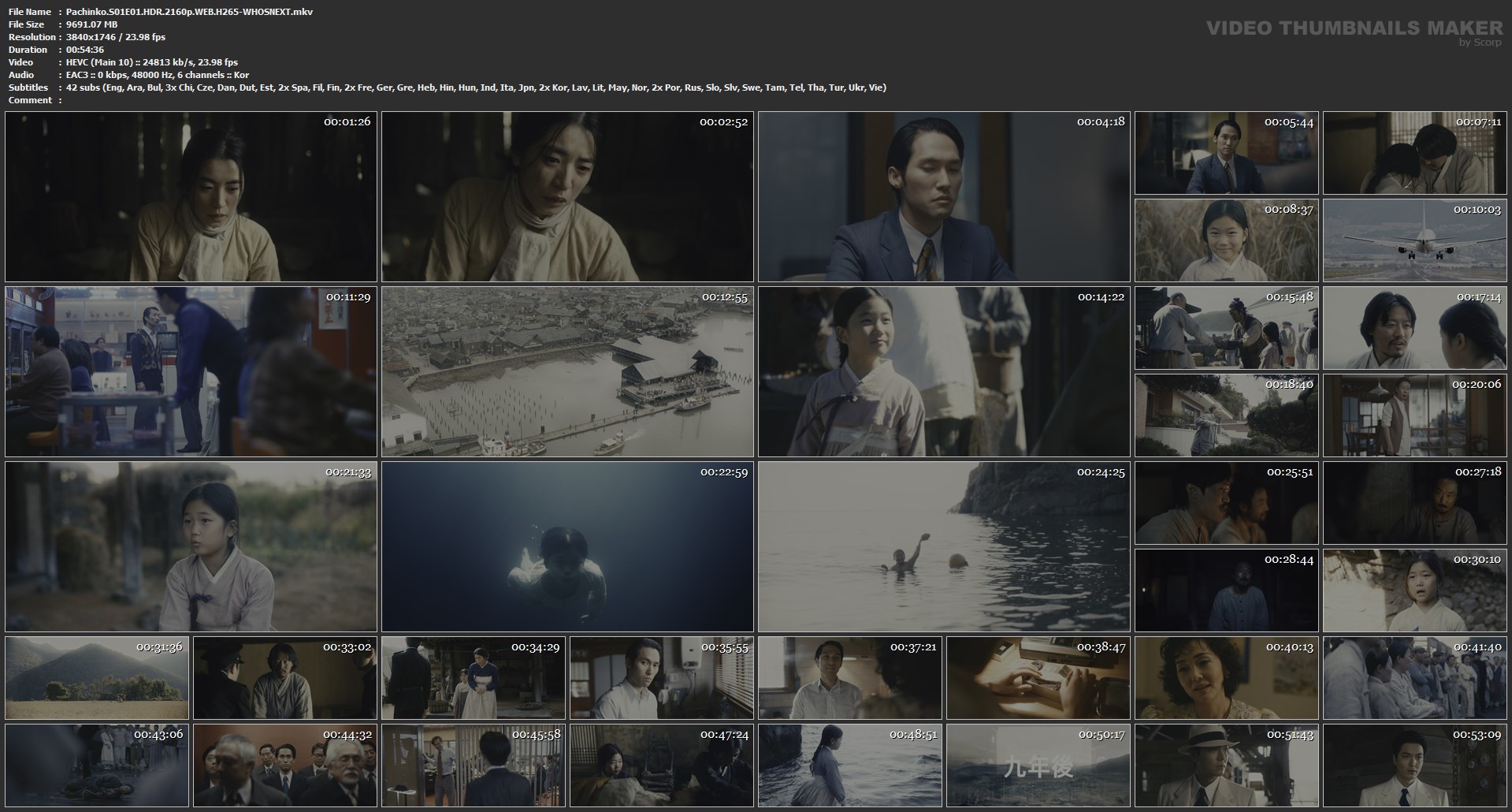Click the thumbnail at 00:35:55
Screen dimensions: 1512x812
(x=662, y=678)
